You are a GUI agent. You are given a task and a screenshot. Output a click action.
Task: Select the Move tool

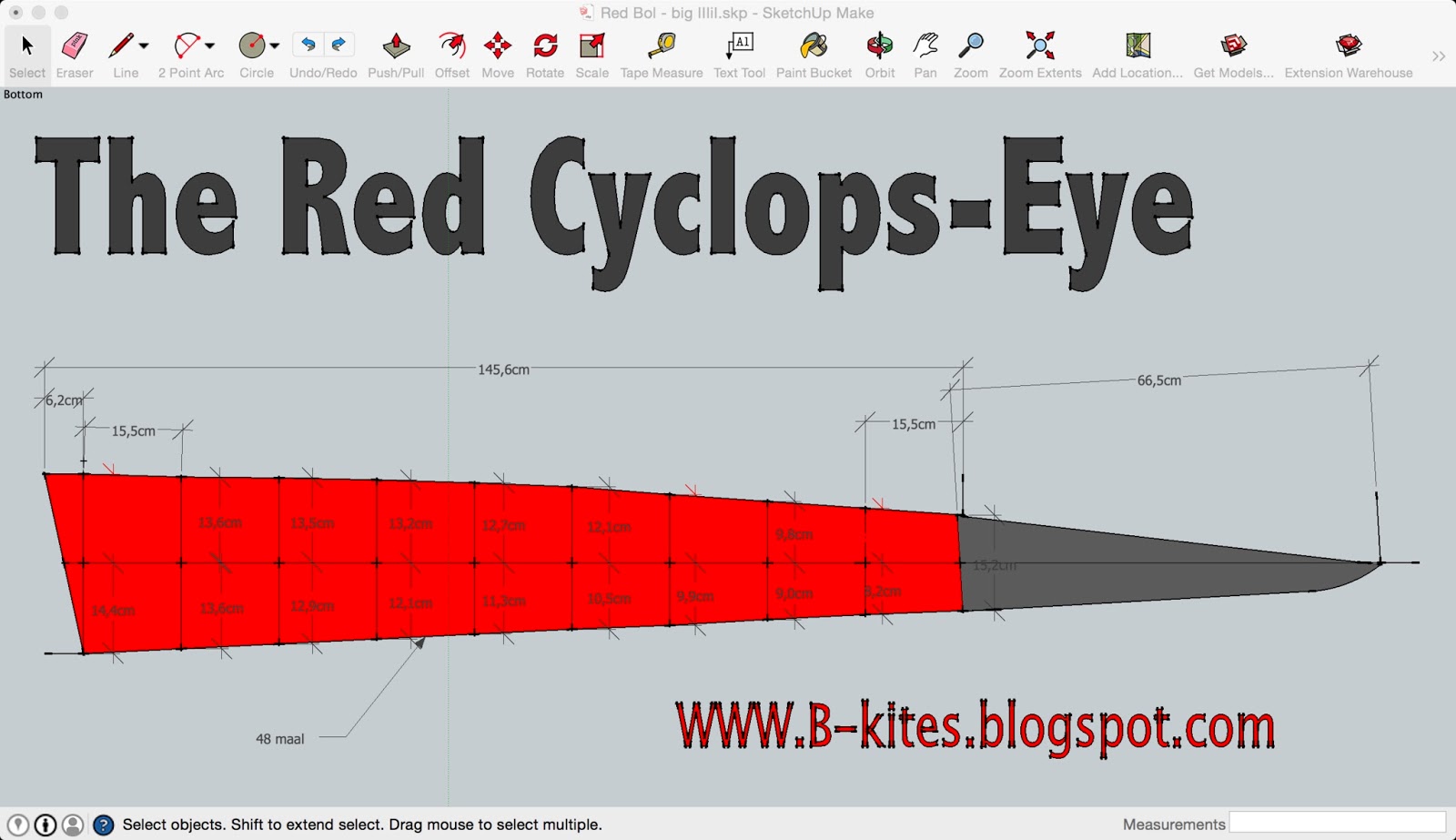point(498,46)
